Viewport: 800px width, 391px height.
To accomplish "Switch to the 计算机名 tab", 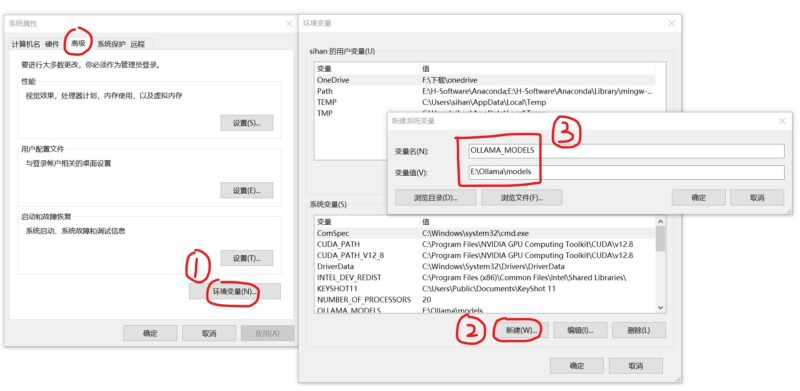I will pyautogui.click(x=26, y=44).
